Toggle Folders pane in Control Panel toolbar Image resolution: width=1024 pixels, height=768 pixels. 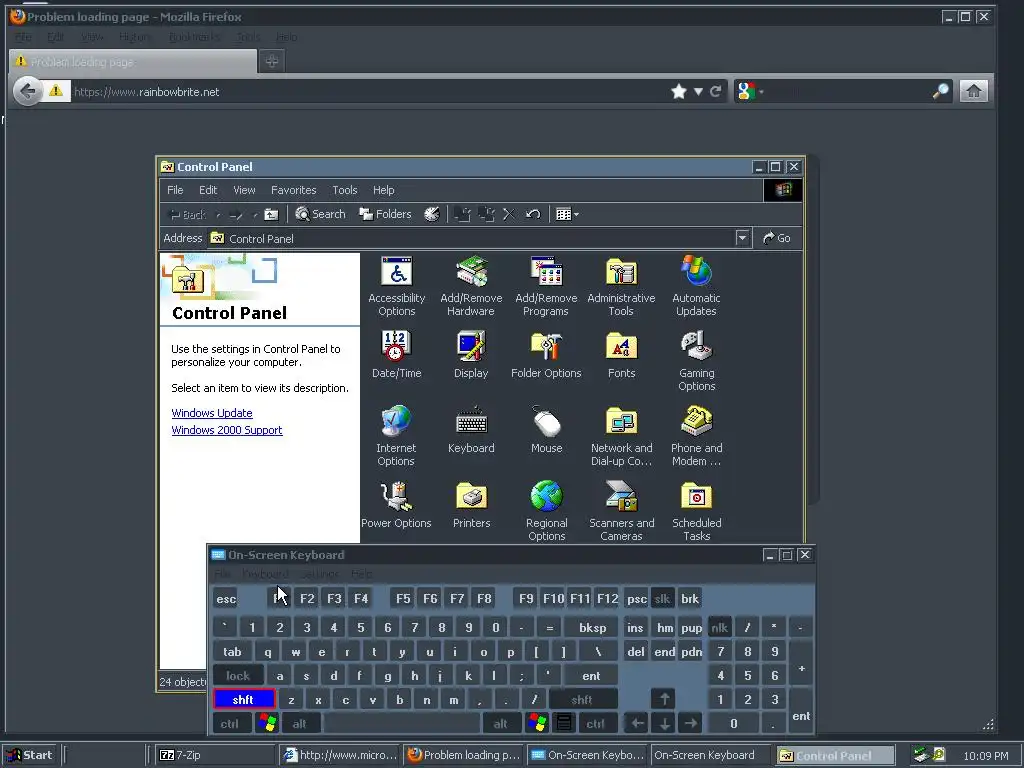385,214
